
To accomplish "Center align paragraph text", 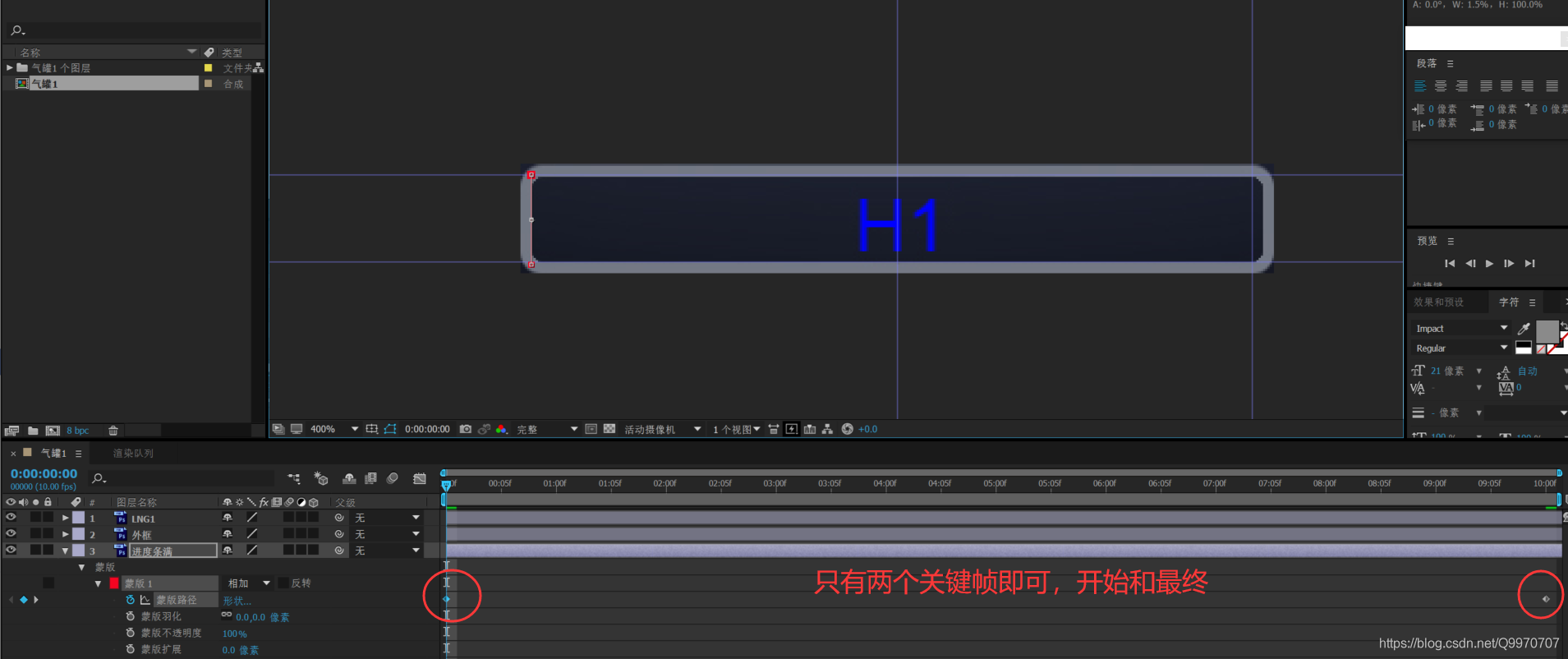I will click(1441, 85).
